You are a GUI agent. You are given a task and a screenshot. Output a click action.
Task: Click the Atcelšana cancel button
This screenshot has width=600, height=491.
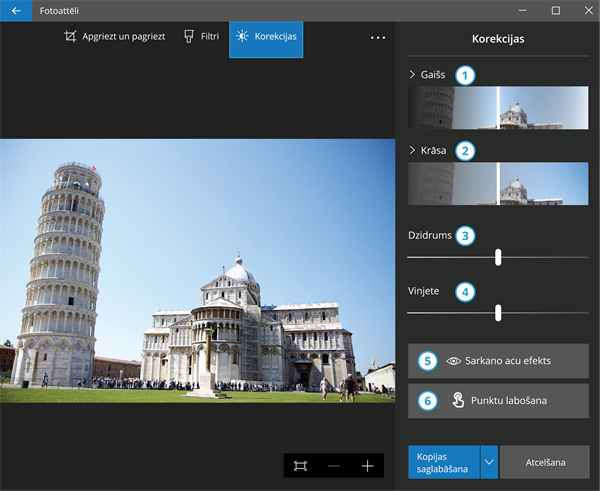[545, 462]
